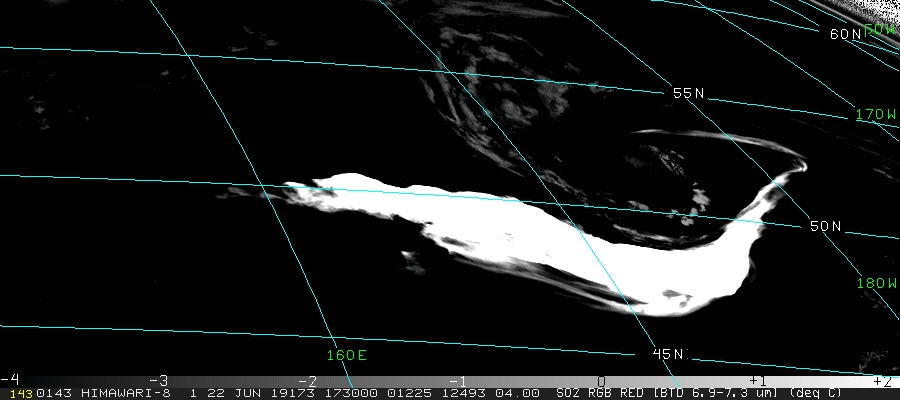Click the -4 tick on color scale

tap(10, 380)
